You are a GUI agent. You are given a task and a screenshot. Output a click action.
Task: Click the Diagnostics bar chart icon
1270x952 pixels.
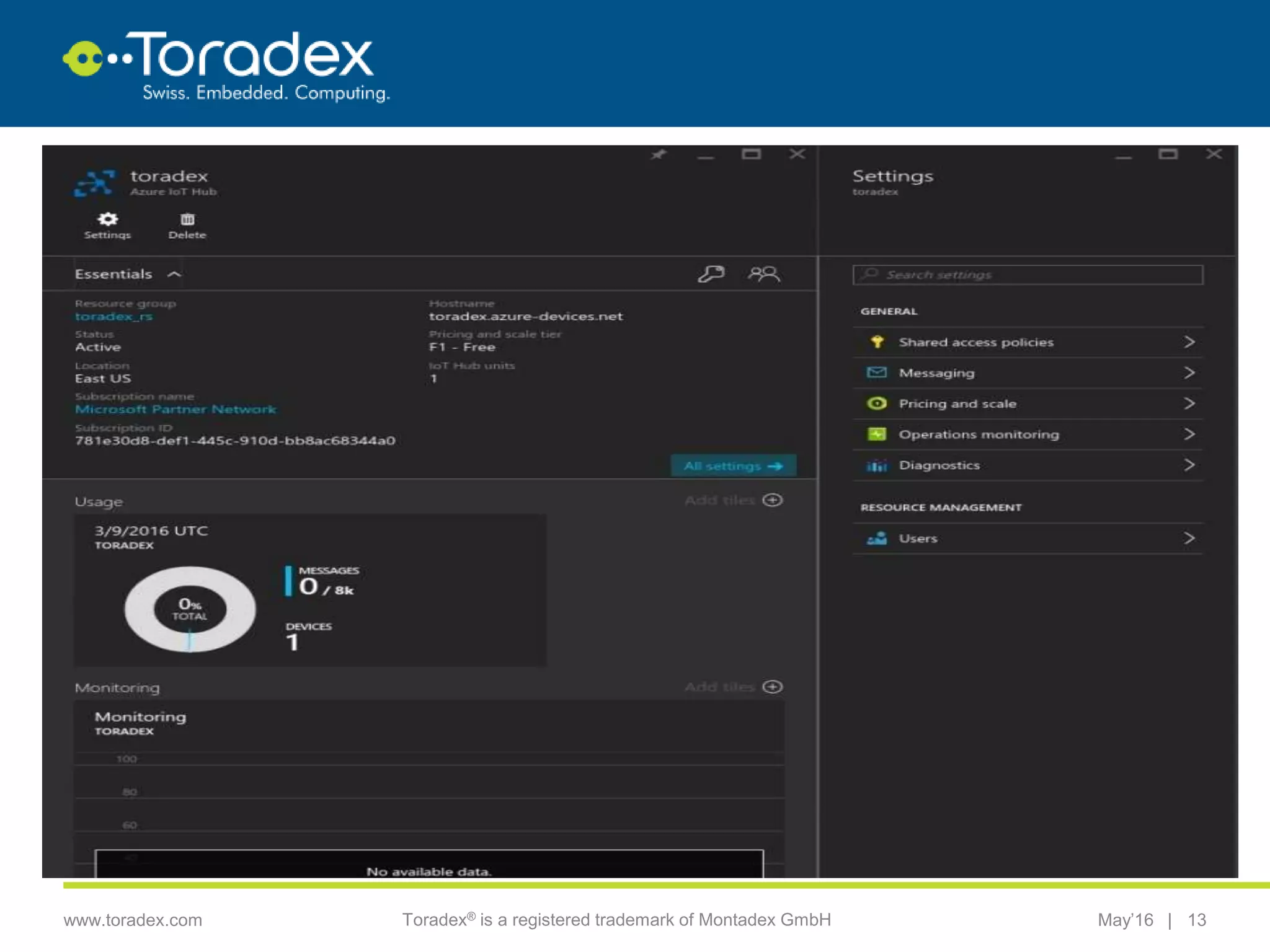[876, 465]
